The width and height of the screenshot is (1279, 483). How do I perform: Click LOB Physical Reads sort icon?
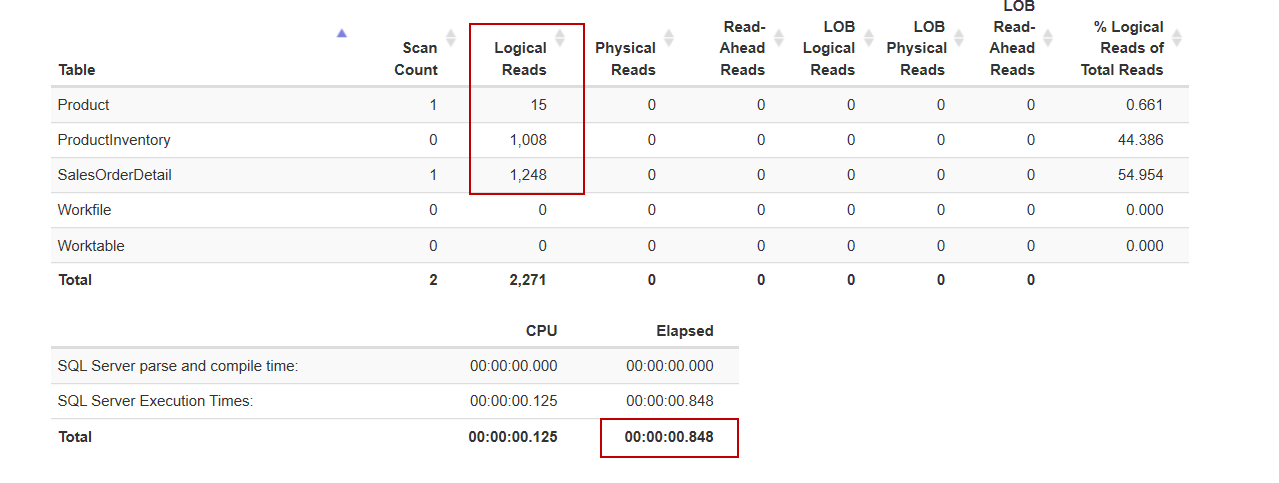pyautogui.click(x=958, y=37)
